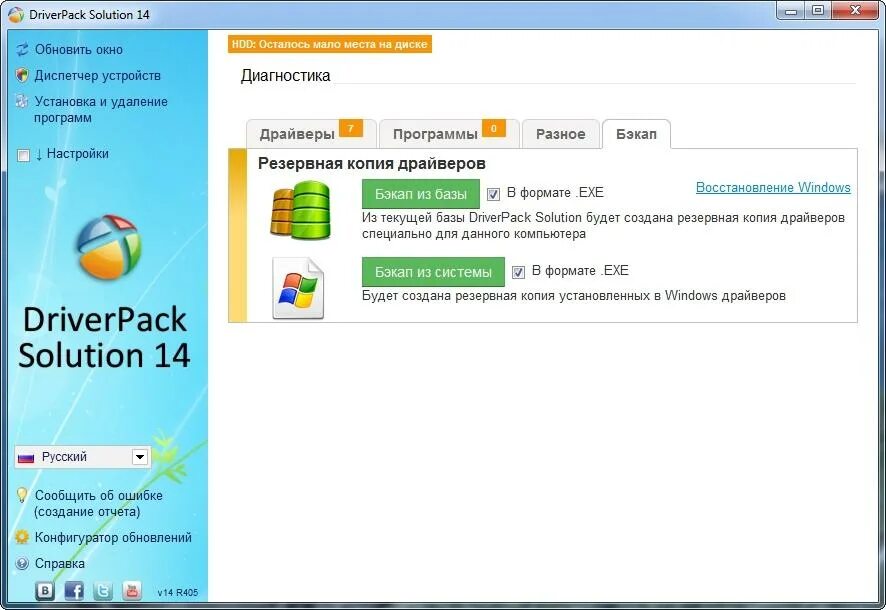Click the DriverPack title bar app icon
This screenshot has width=886, height=610.
coord(16,14)
